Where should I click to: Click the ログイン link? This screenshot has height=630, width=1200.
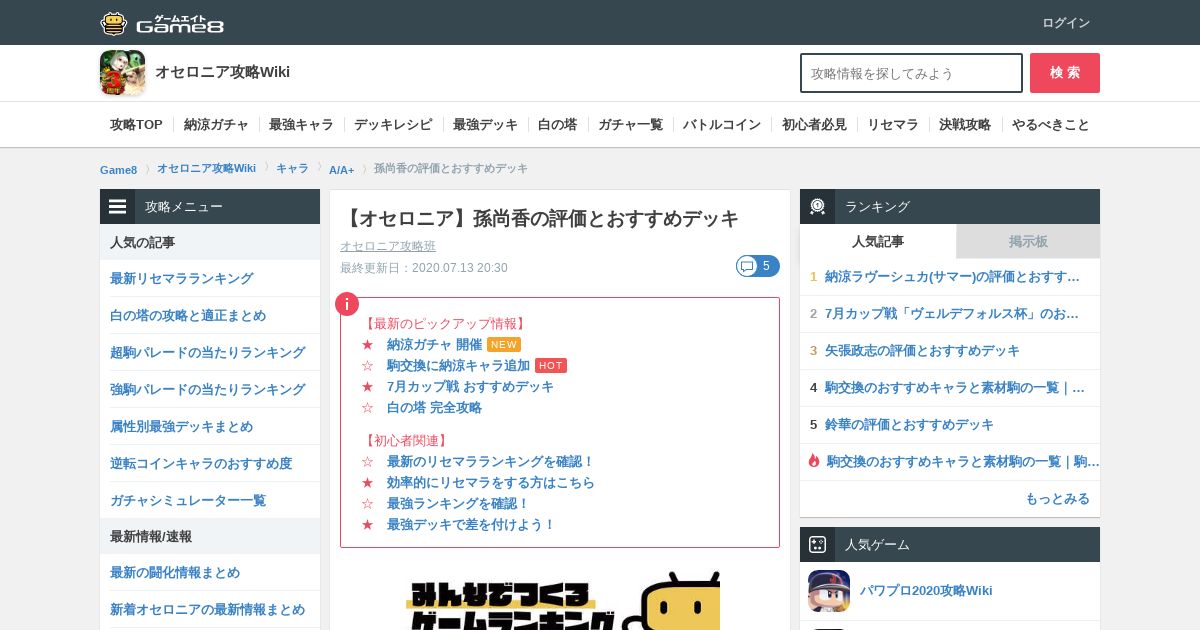(x=1066, y=23)
